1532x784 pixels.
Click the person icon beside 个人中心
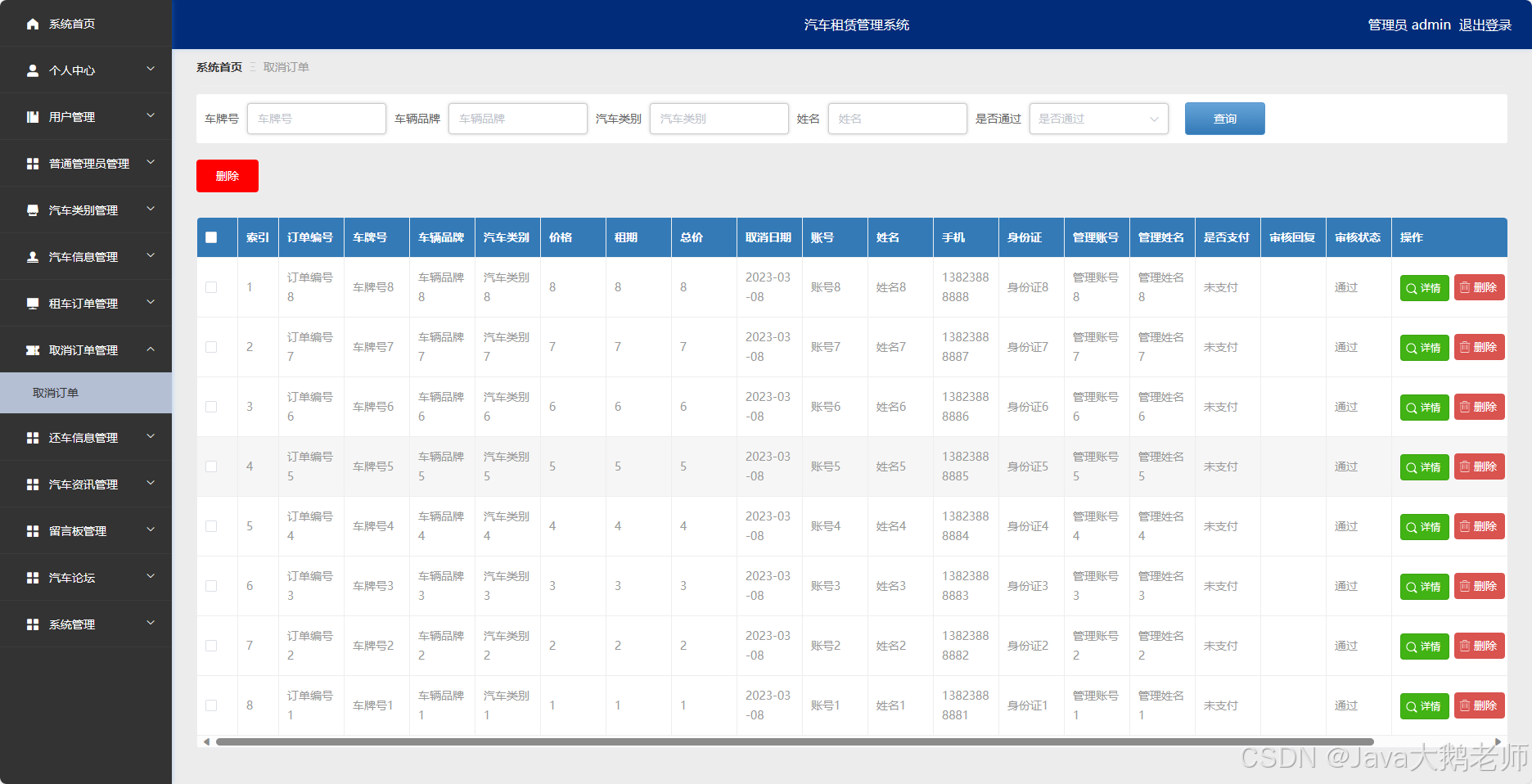coord(33,70)
